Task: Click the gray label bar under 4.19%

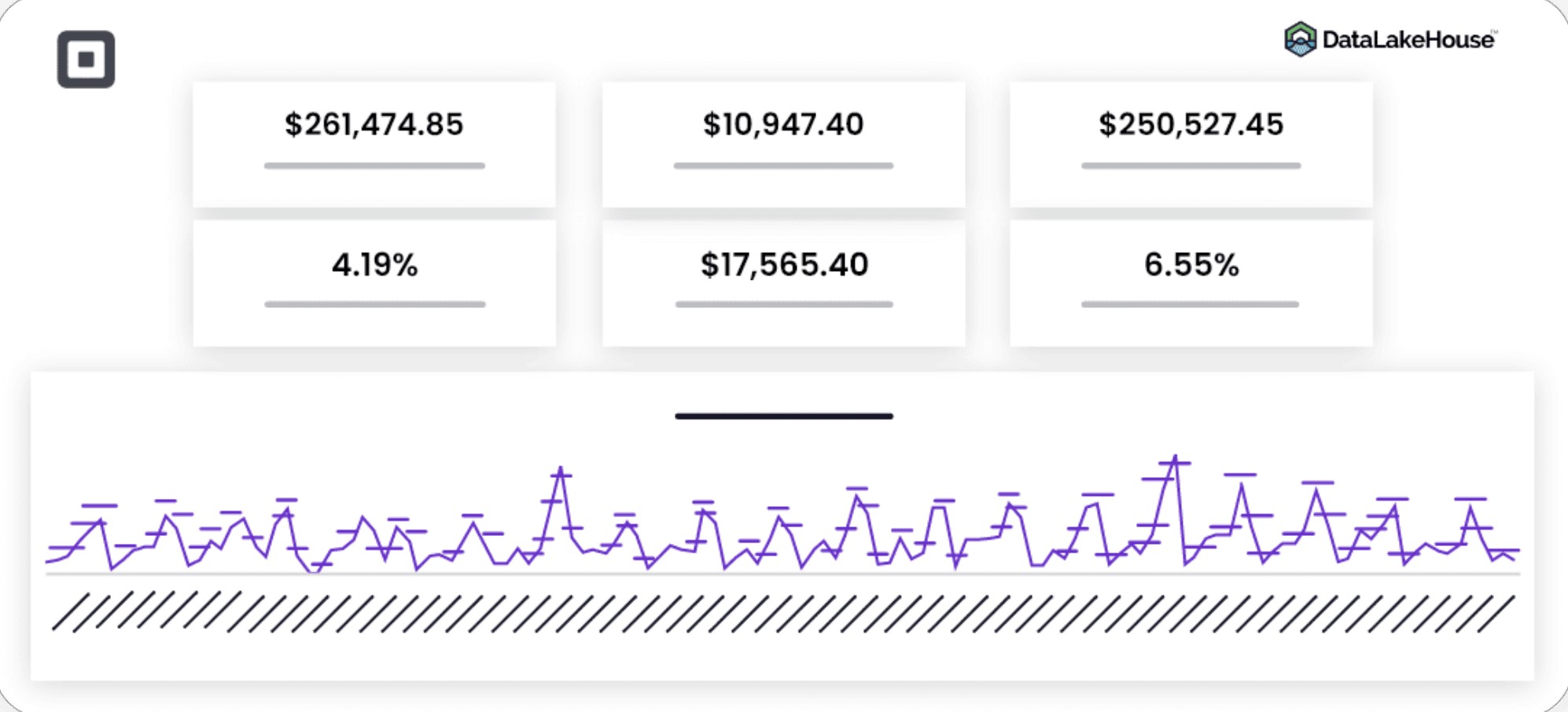Action: coord(374,304)
